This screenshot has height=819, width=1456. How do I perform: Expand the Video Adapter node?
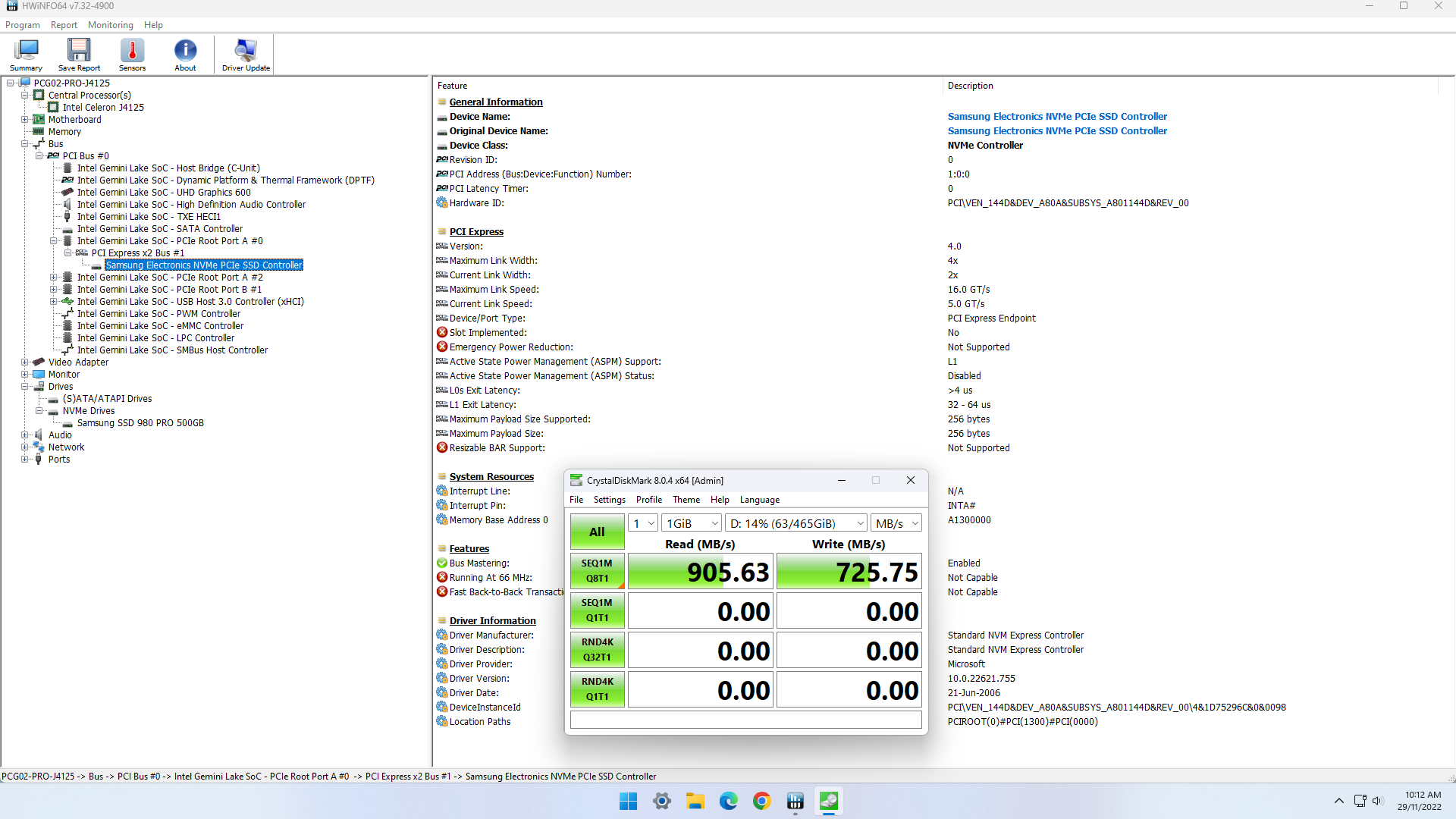coord(24,362)
